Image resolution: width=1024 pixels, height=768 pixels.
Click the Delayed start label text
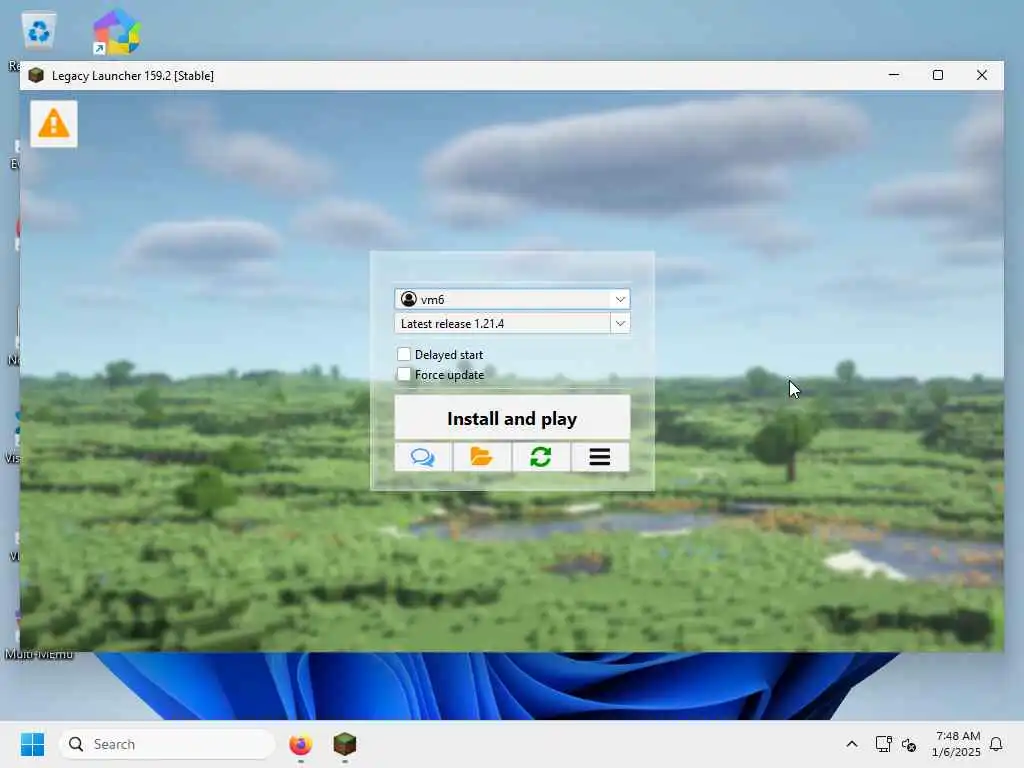pos(449,355)
